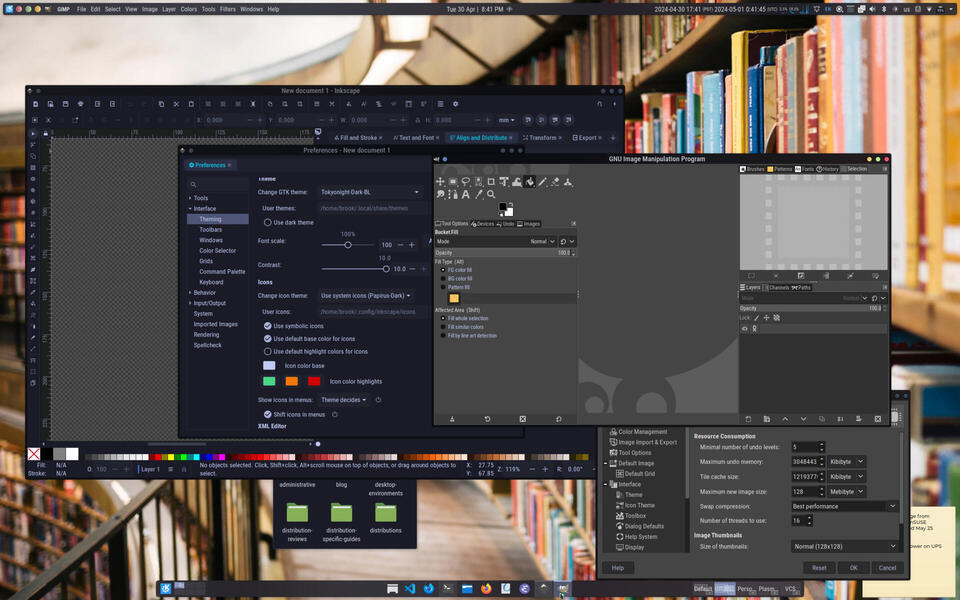Screen dimensions: 960x600
Task: Click OK in the GIMP Preferences dialog
Action: click(853, 568)
